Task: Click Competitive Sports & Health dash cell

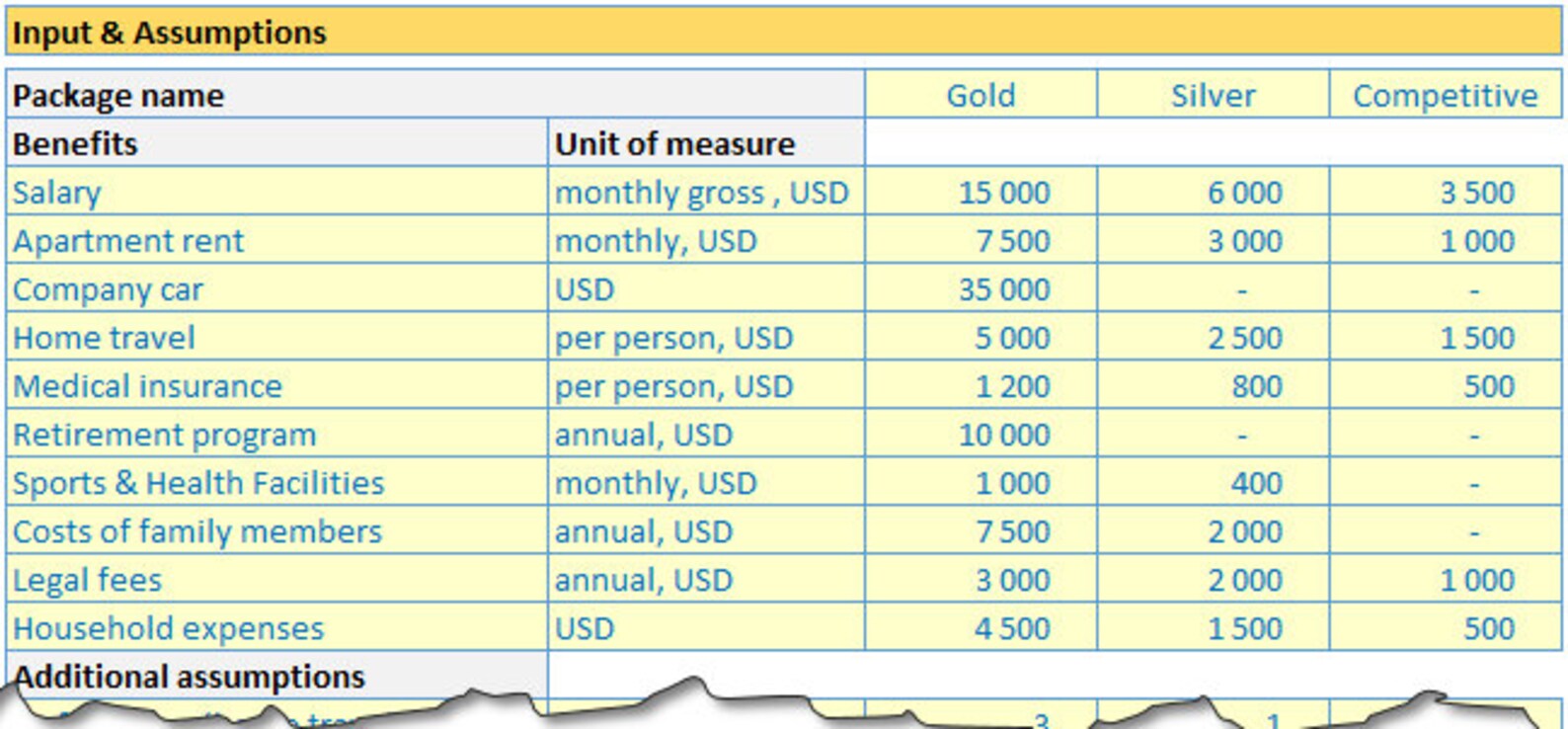Action: (x=1446, y=482)
